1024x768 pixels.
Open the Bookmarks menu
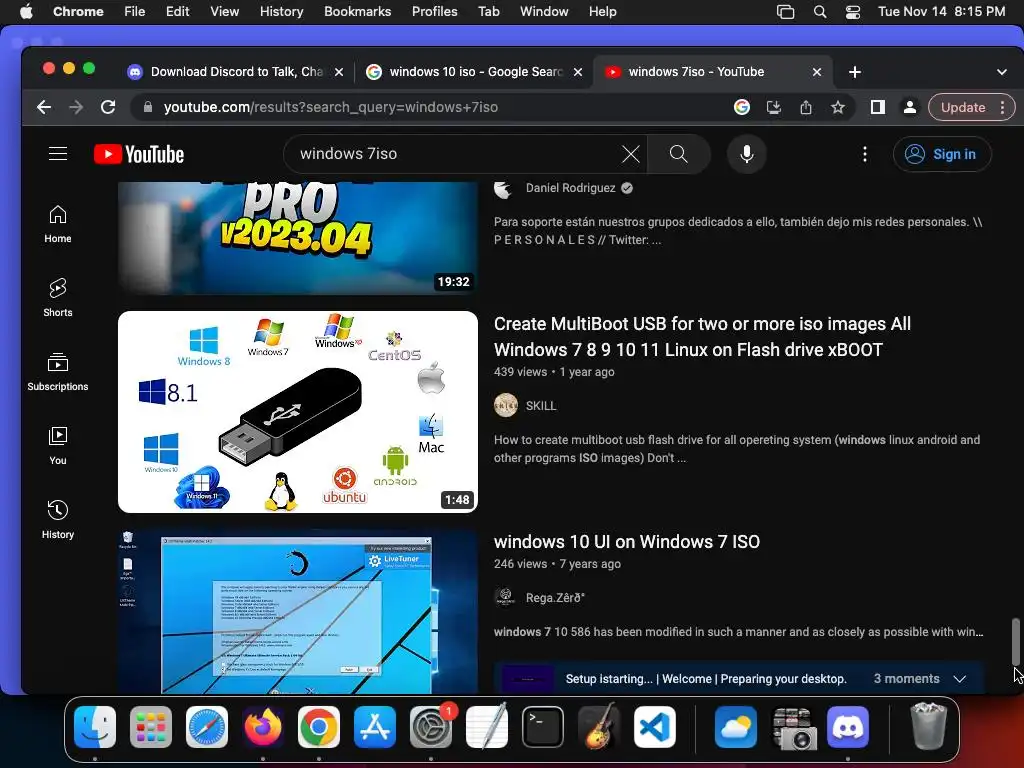tap(357, 12)
